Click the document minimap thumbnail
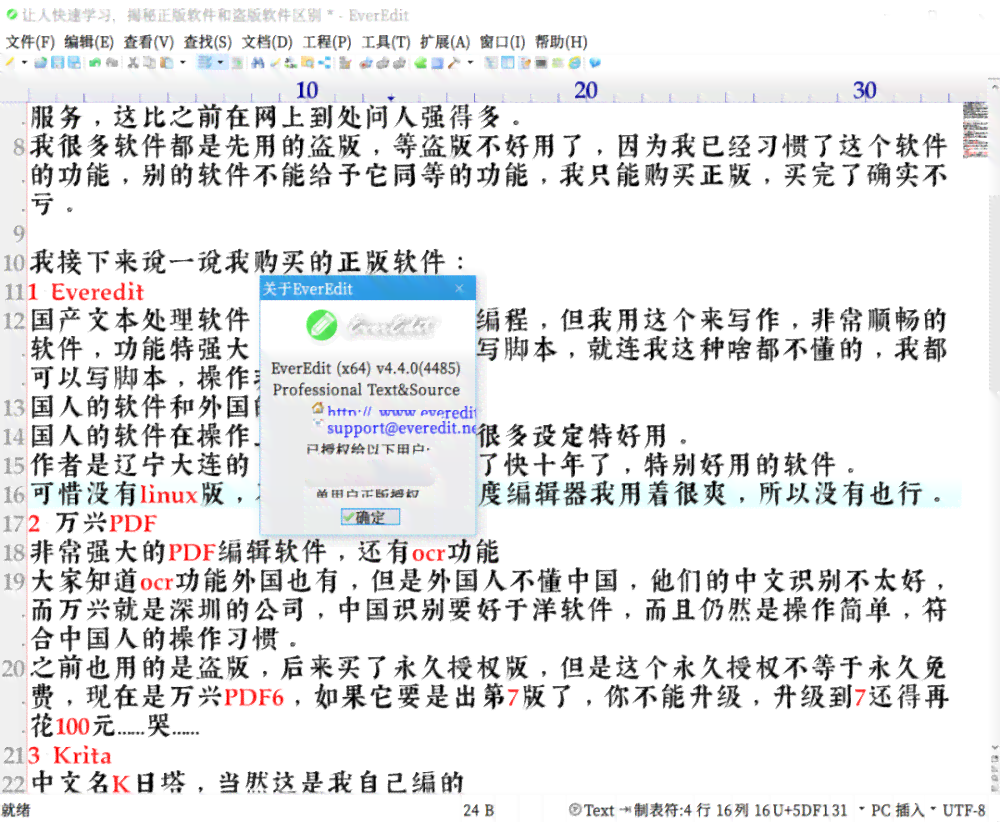Image resolution: width=1000 pixels, height=822 pixels. tap(974, 129)
